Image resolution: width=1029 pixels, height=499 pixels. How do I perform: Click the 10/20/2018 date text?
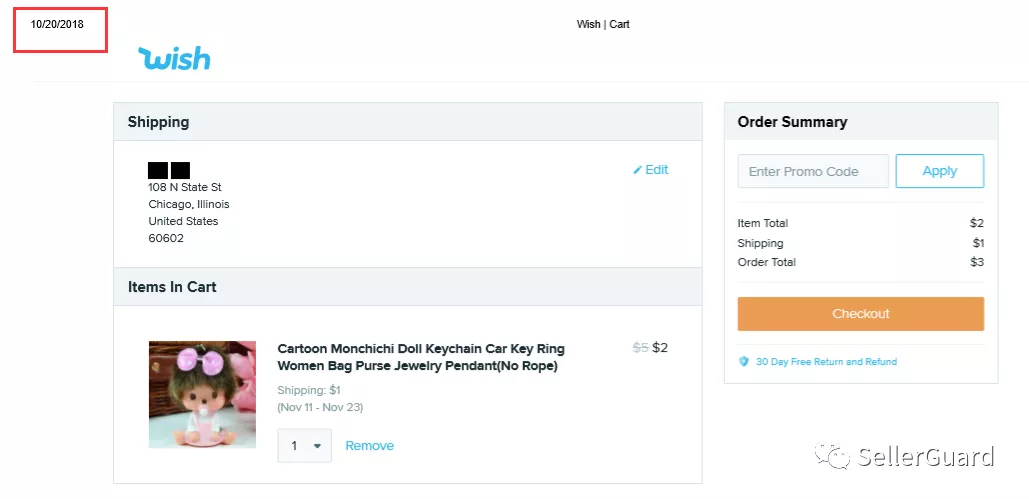pyautogui.click(x=57, y=24)
